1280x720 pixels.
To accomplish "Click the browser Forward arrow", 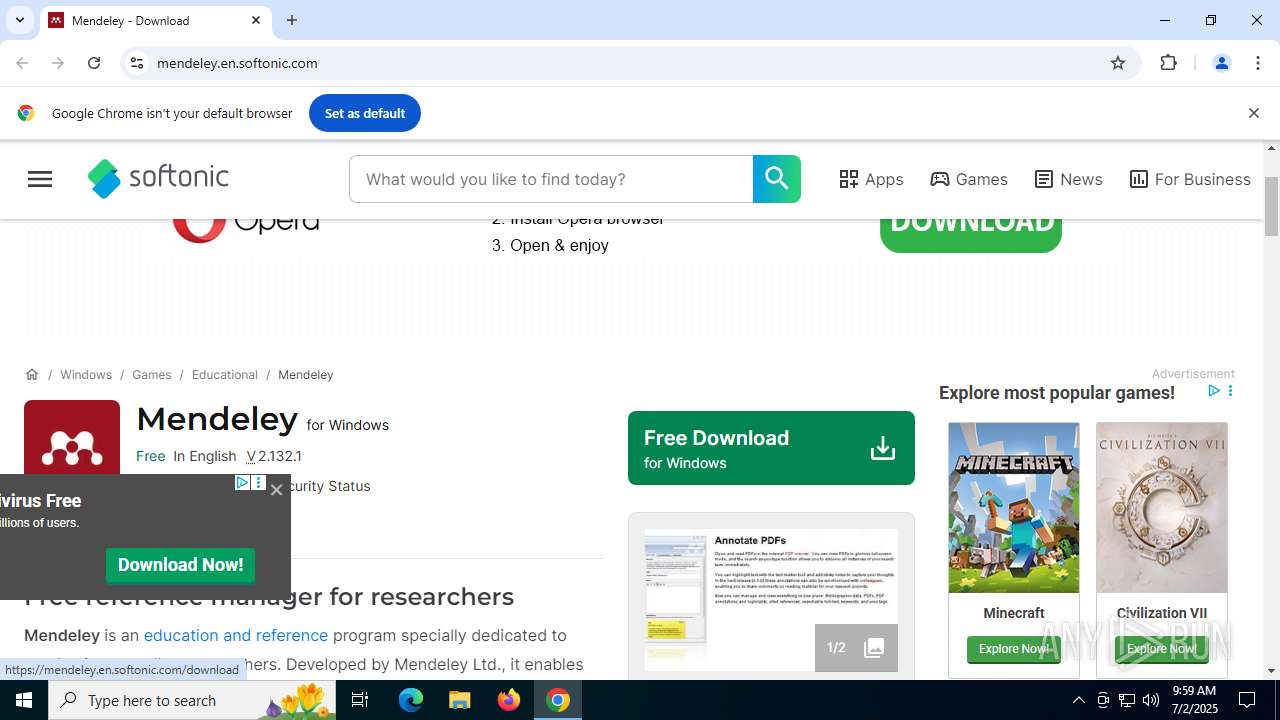I will 58,63.
